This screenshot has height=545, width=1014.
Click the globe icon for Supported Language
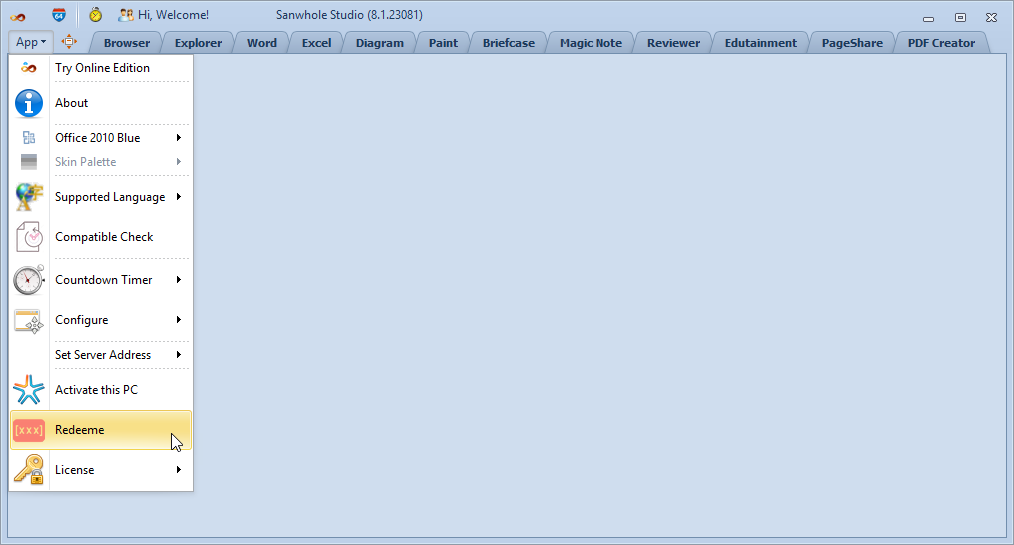[29, 197]
